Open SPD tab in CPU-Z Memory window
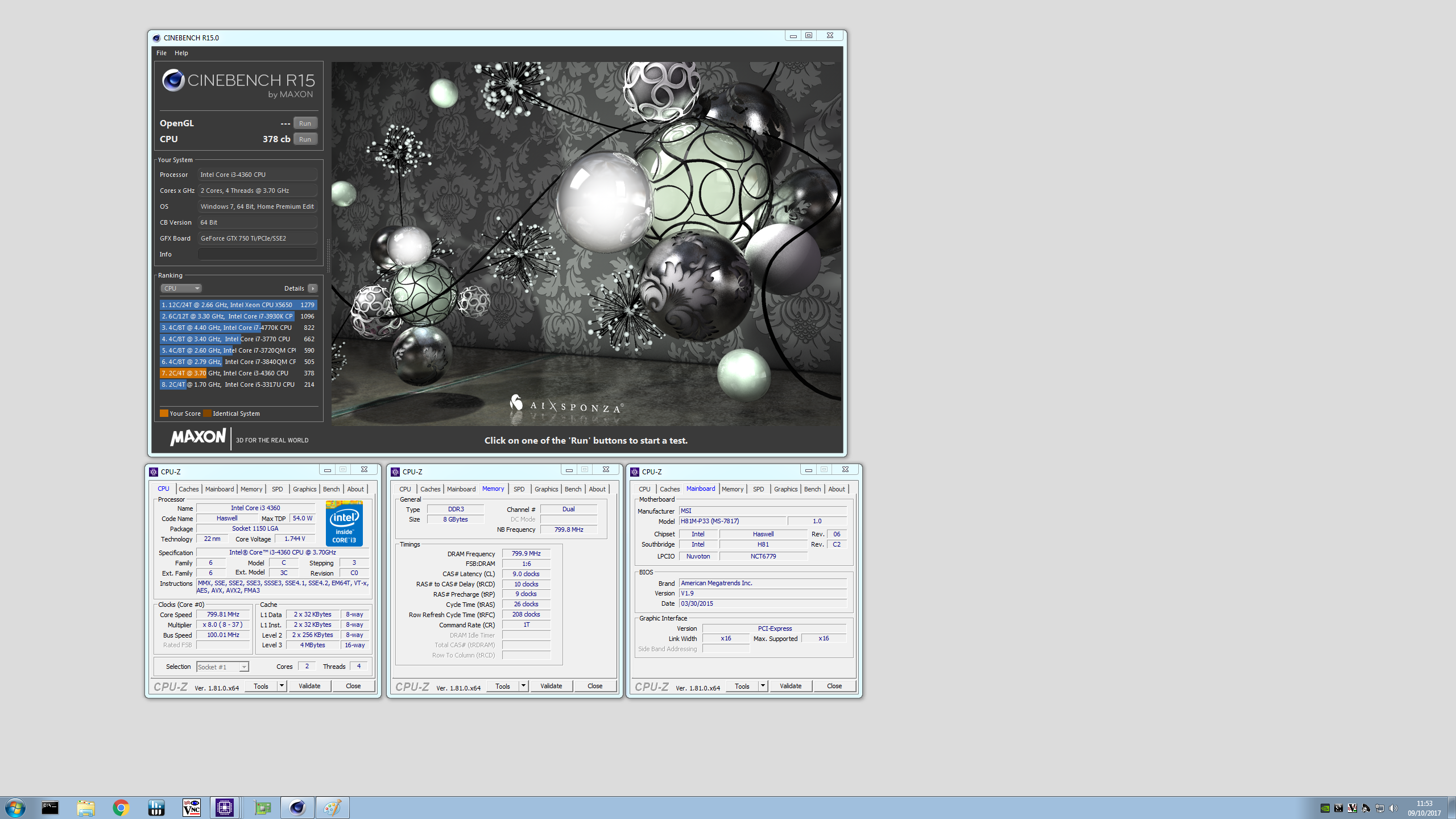The width and height of the screenshot is (1456, 819). pos(519,489)
